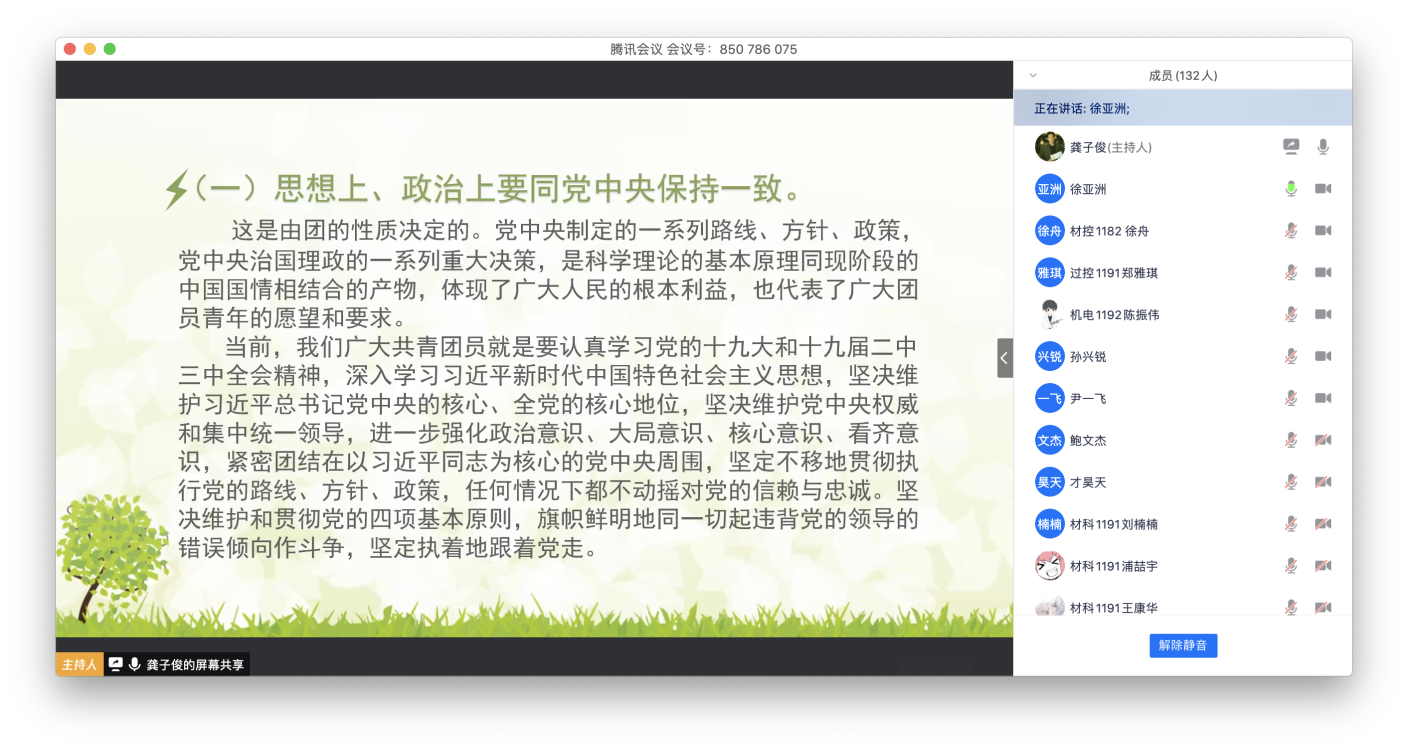The width and height of the screenshot is (1408, 750).
Task: Click the green macOS fullscreen window button
Action: (110, 49)
